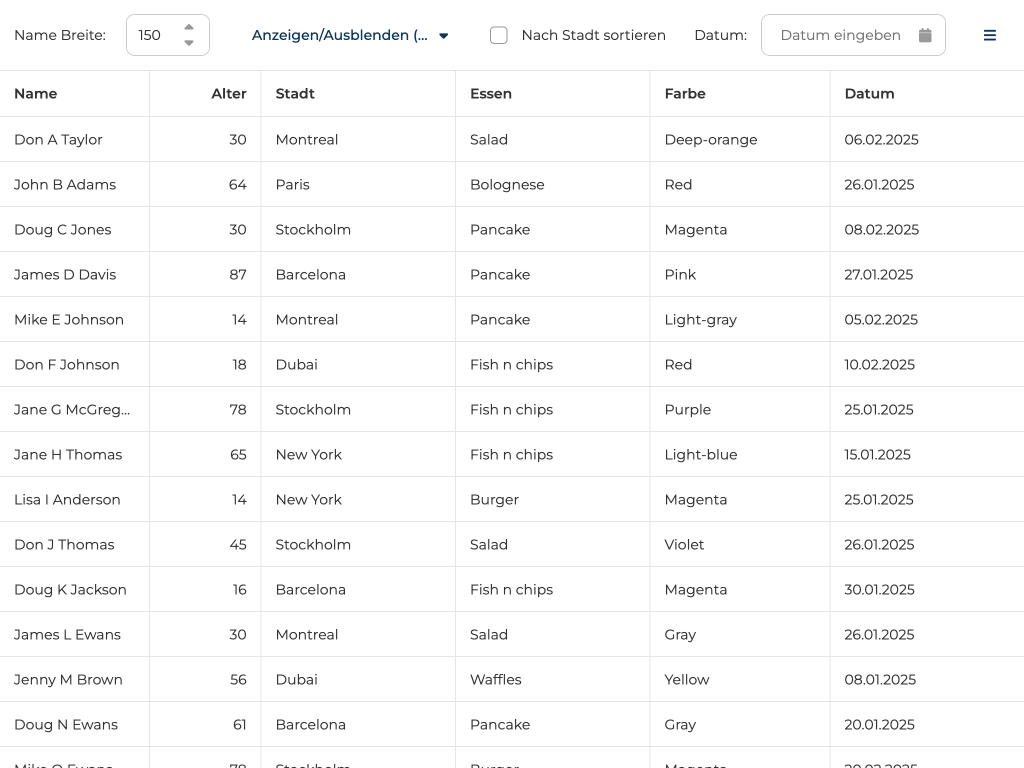Click into the Datum eingeben field

[840, 35]
